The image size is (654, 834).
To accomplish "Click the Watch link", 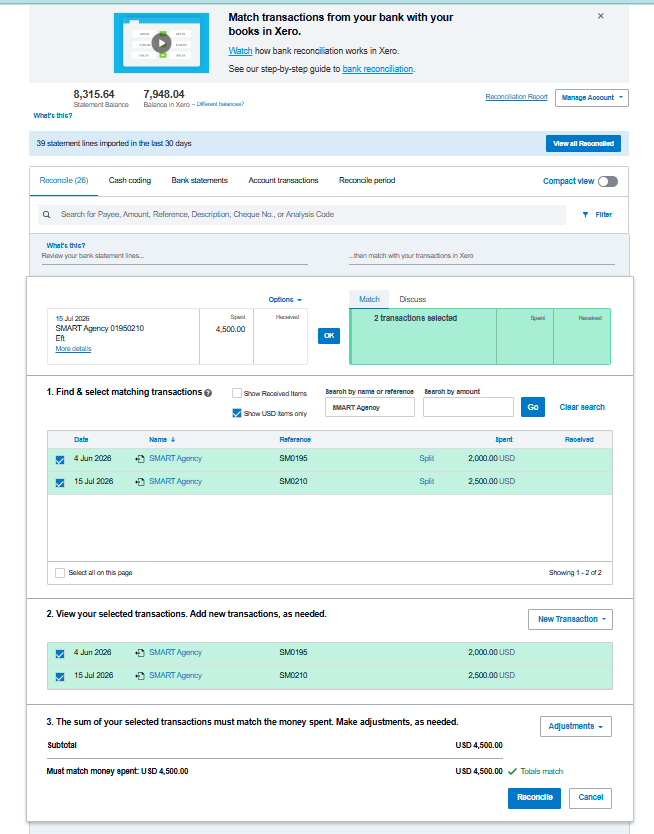I will coord(240,51).
